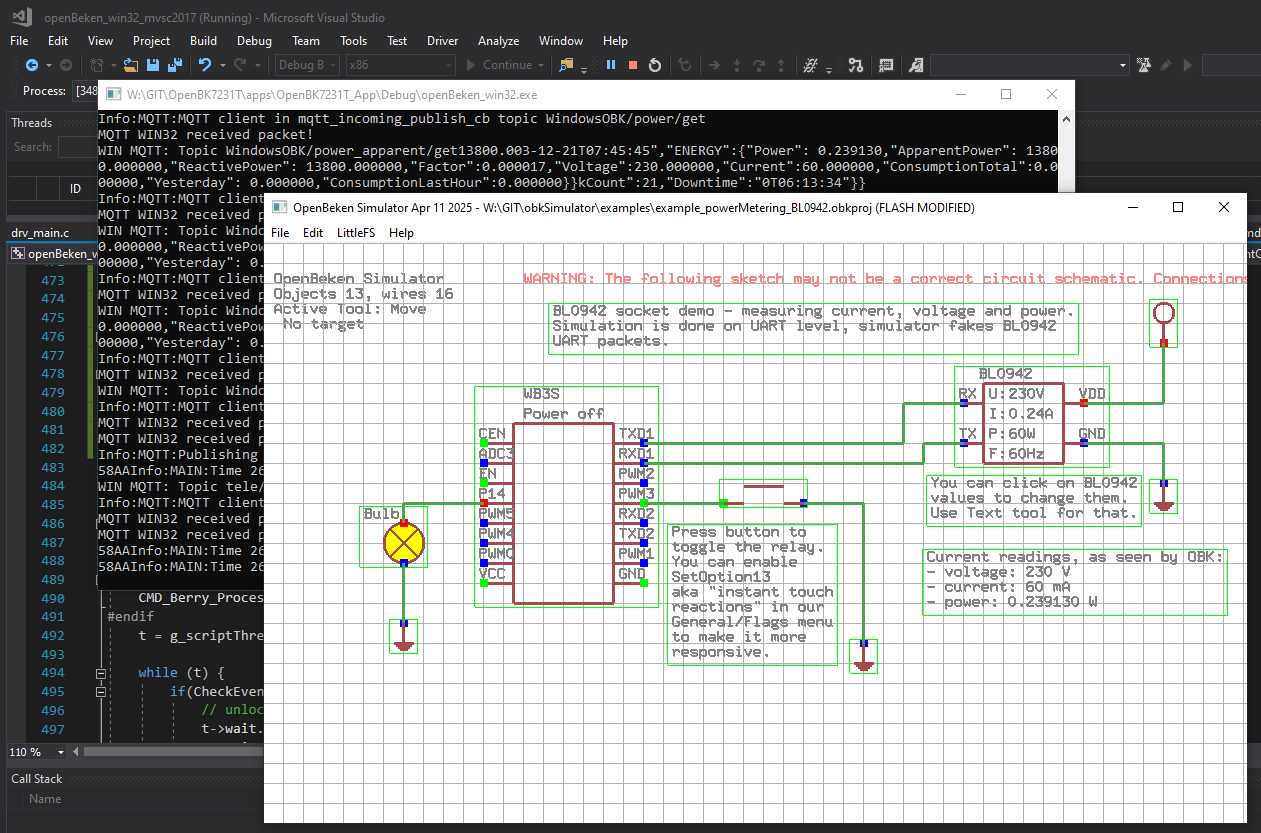Click the Open File folder icon
The image size is (1261, 833).
pyautogui.click(x=131, y=65)
